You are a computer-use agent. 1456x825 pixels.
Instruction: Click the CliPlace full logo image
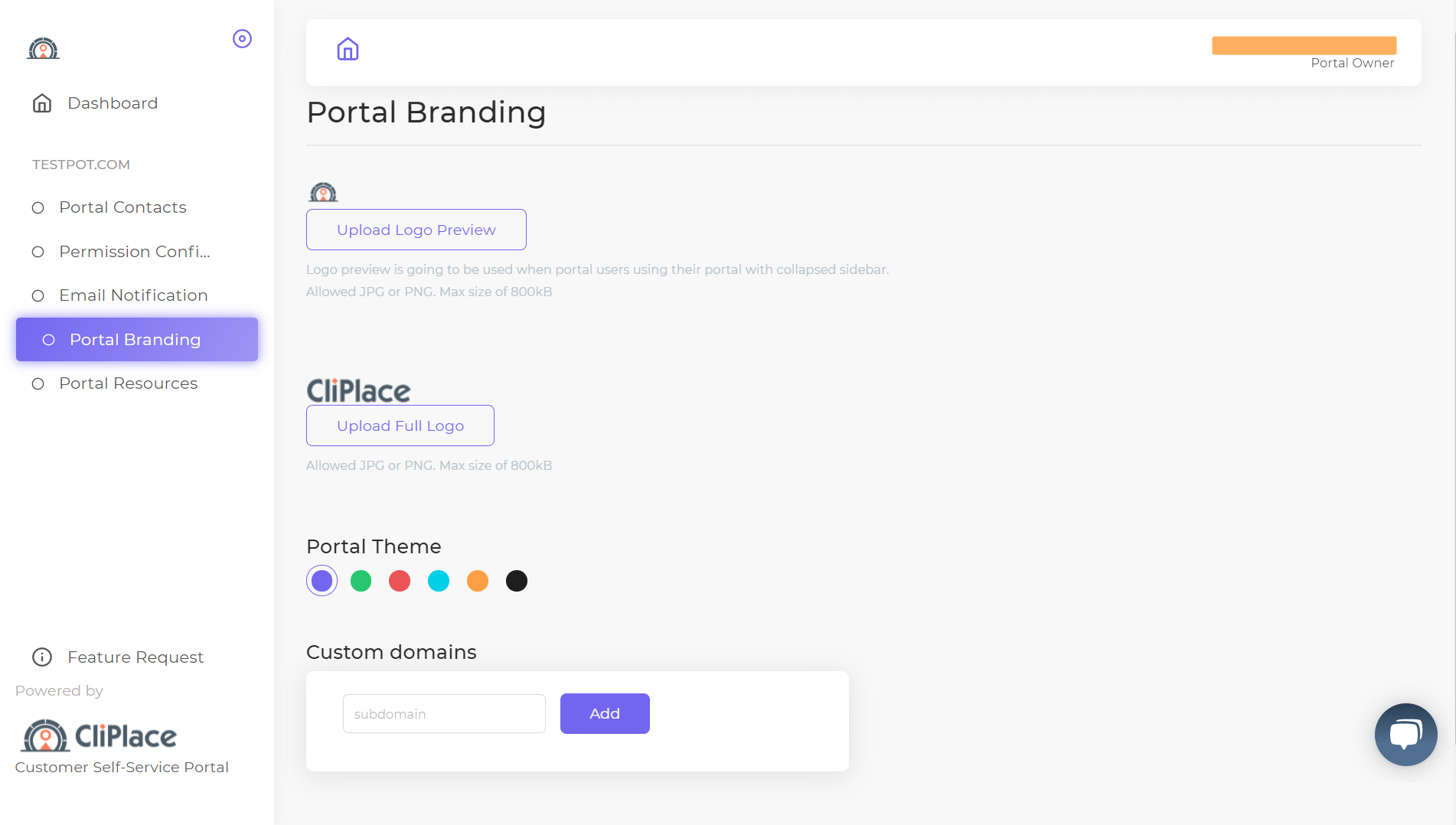coord(359,390)
